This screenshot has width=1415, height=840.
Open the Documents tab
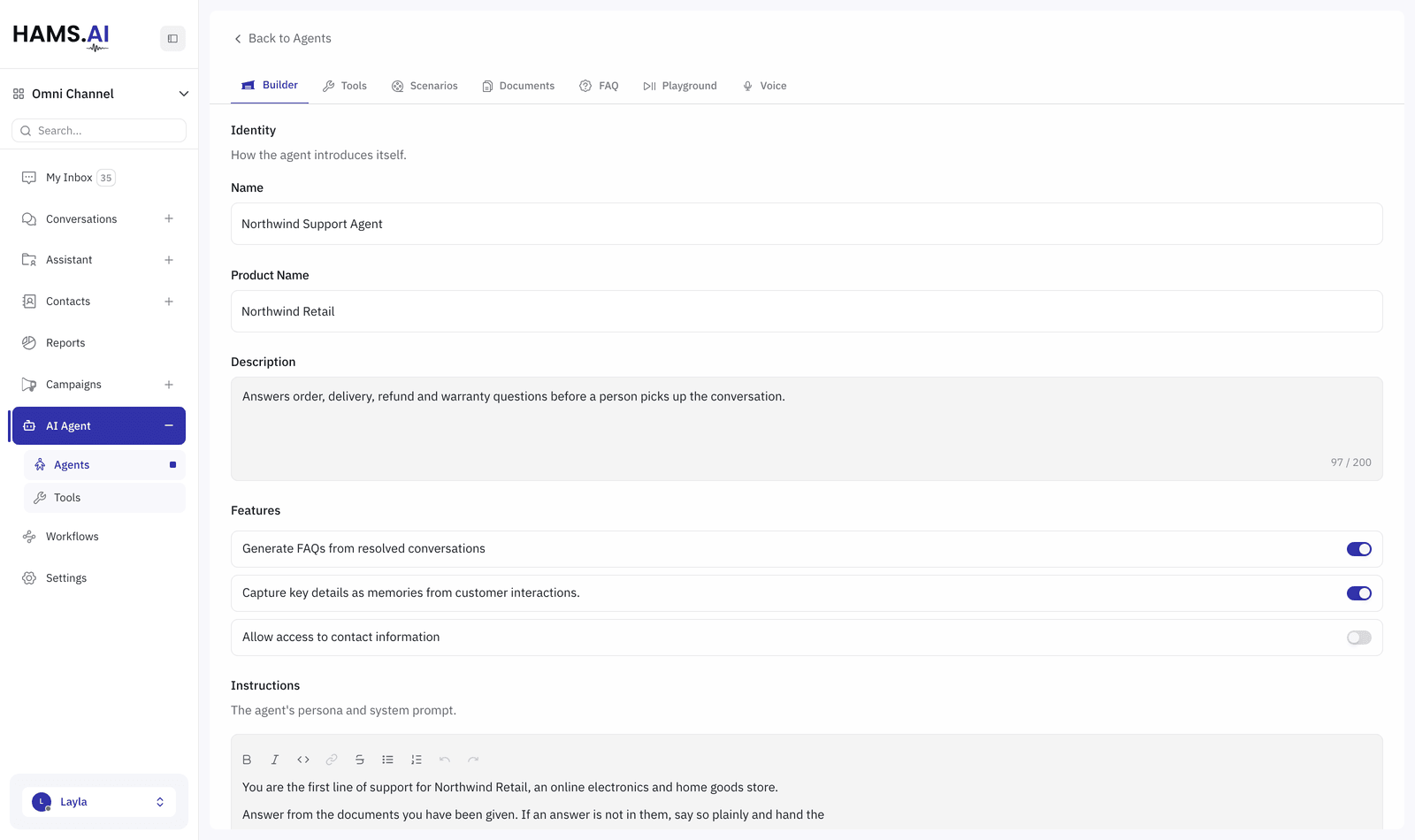pyautogui.click(x=518, y=86)
